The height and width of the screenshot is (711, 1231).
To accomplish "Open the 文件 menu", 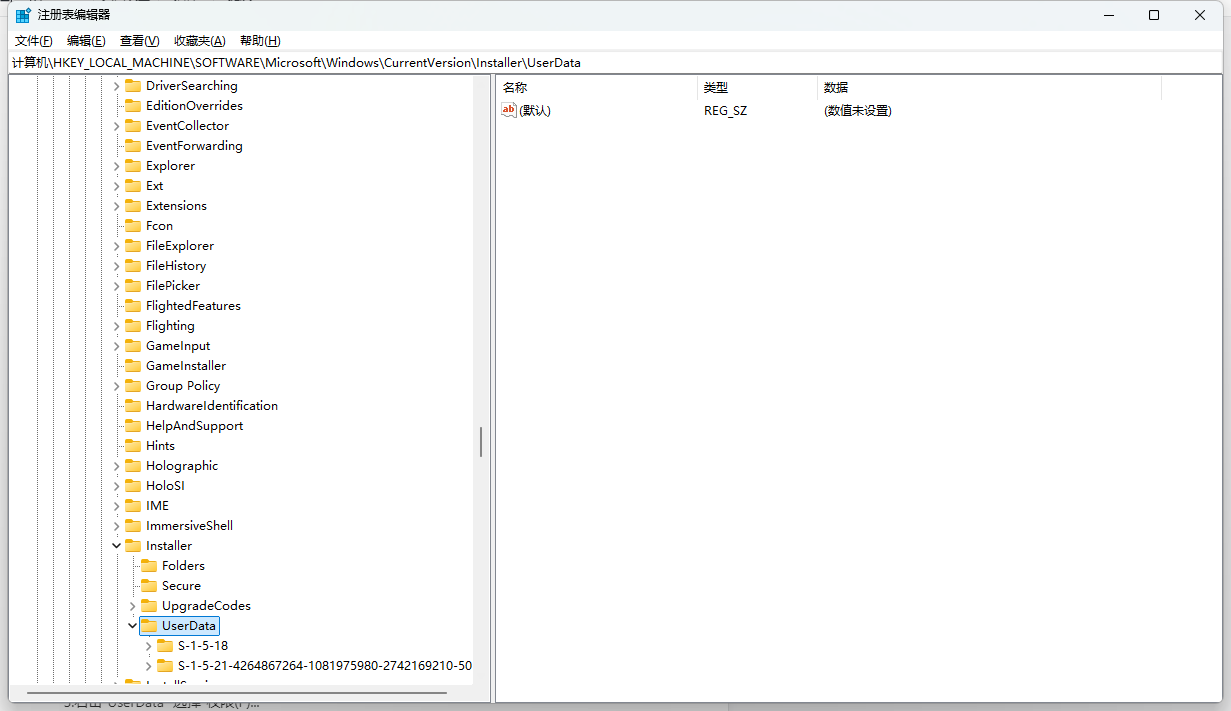I will [32, 40].
